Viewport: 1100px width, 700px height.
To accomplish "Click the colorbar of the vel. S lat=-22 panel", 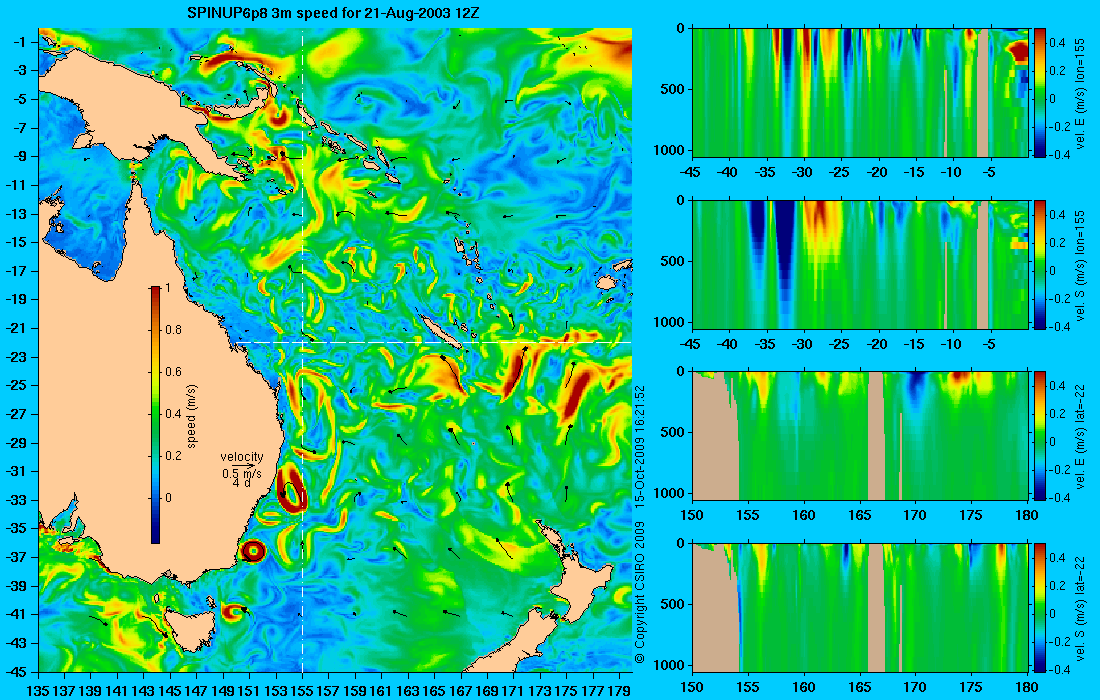I will tap(1039, 607).
